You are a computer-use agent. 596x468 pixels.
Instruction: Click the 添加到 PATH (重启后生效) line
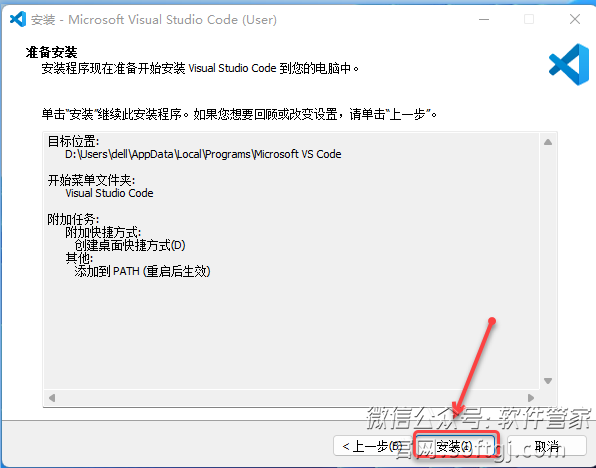[x=142, y=271]
